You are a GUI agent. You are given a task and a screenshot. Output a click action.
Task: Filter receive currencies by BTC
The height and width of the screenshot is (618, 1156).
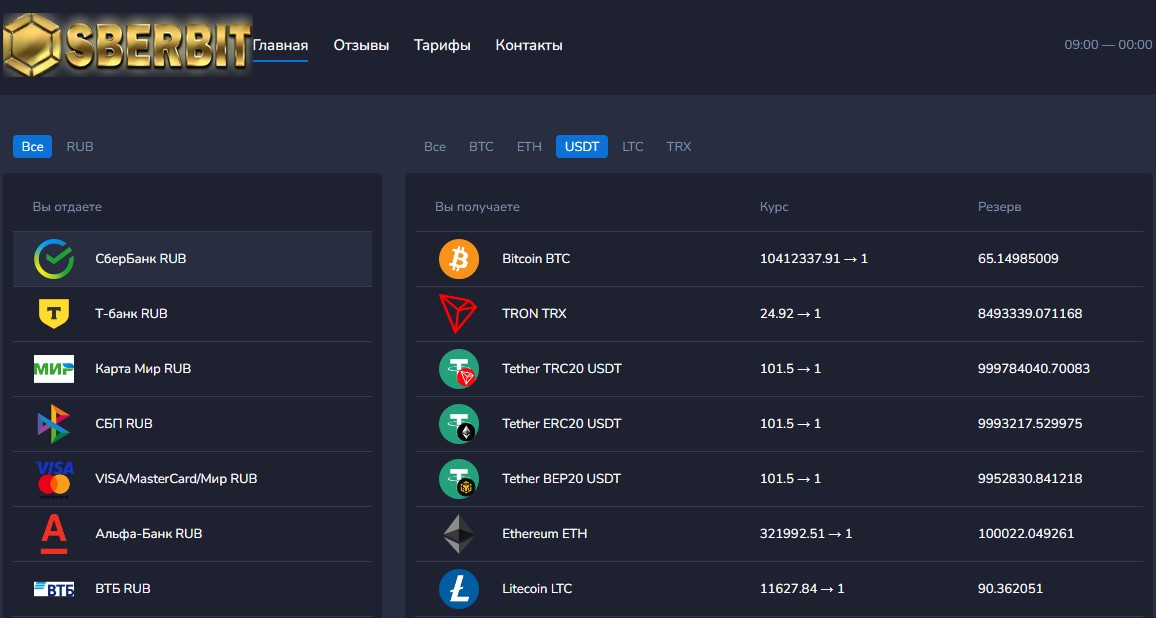click(x=481, y=147)
